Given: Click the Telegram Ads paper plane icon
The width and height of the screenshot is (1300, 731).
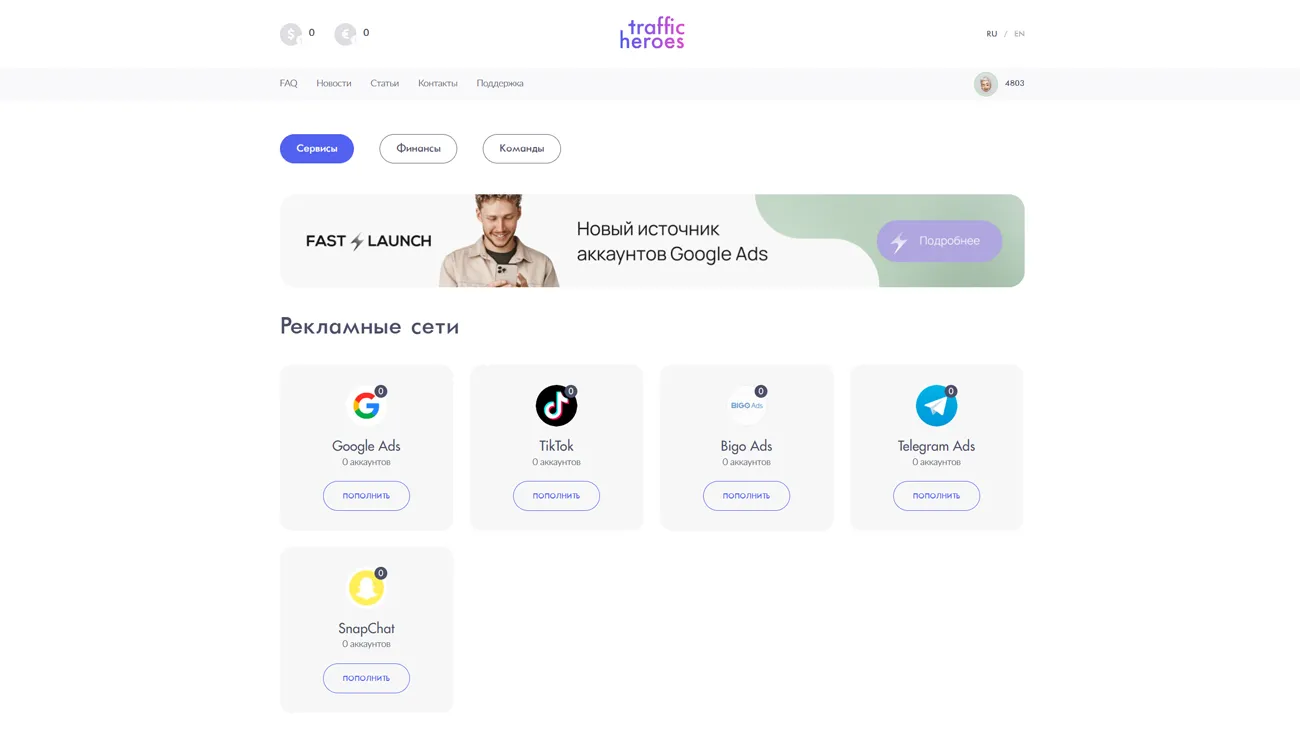Looking at the screenshot, I should 936,406.
